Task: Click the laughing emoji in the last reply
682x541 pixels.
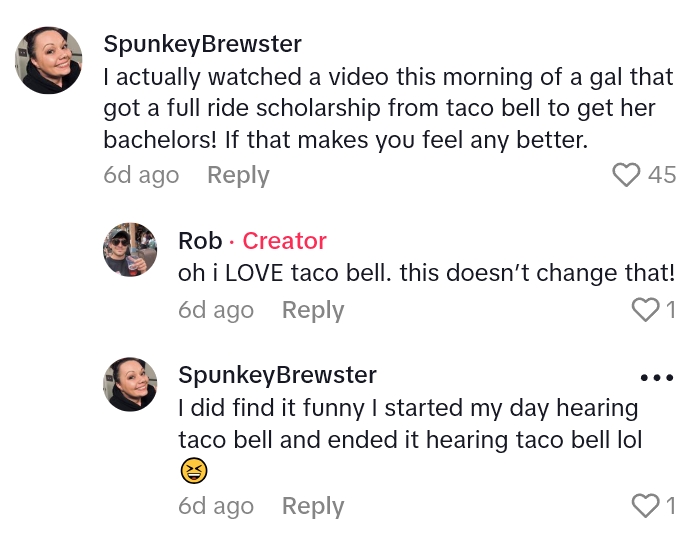Action: (193, 470)
